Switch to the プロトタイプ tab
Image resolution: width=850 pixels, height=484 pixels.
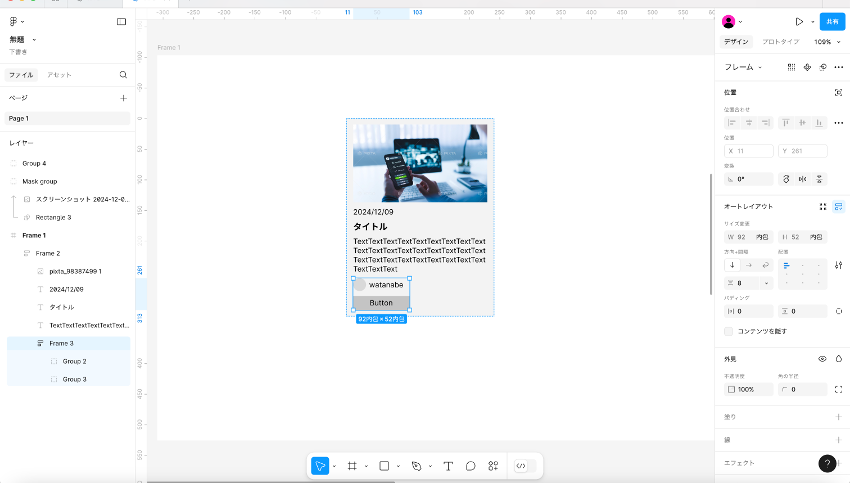pos(780,42)
